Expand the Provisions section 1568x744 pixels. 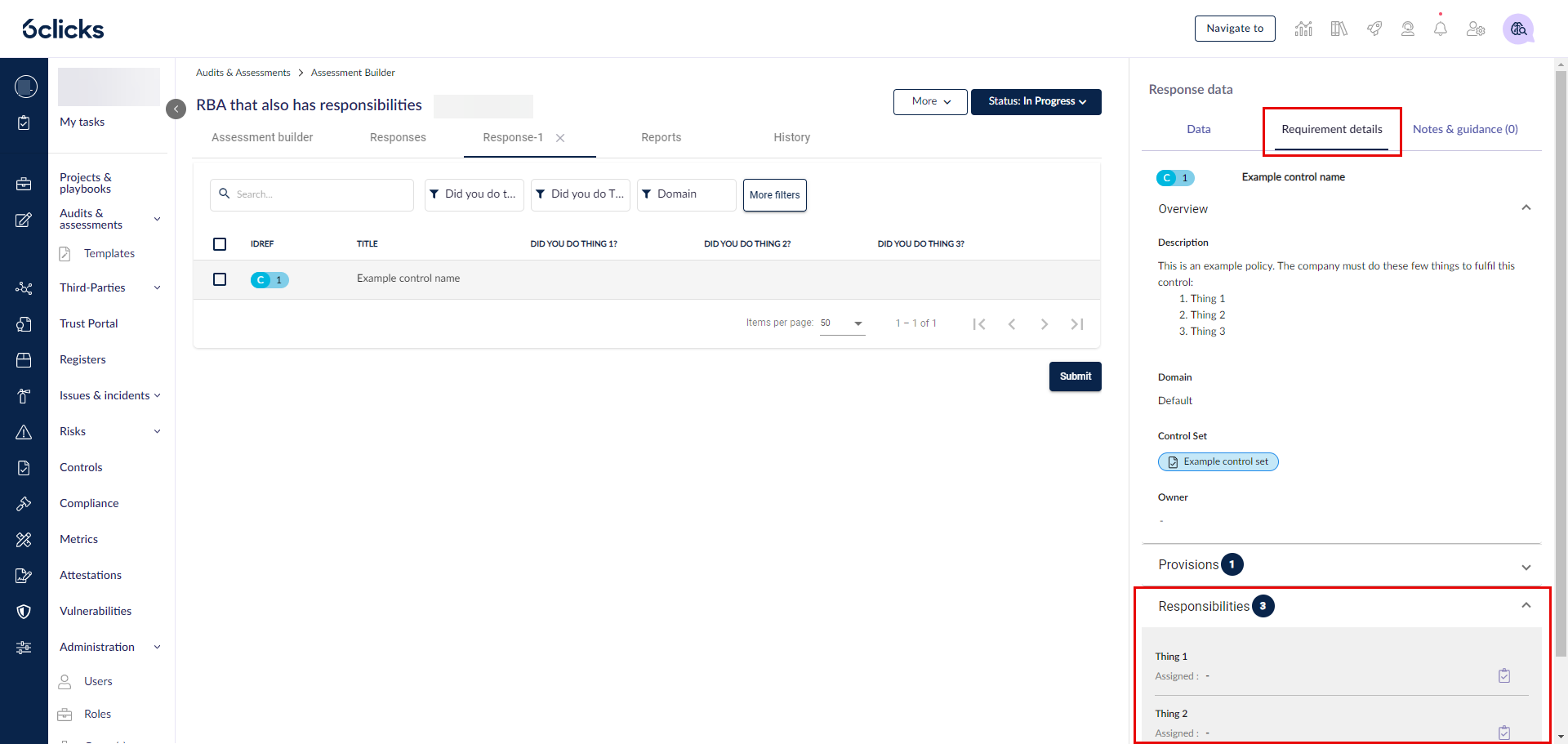tap(1526, 567)
